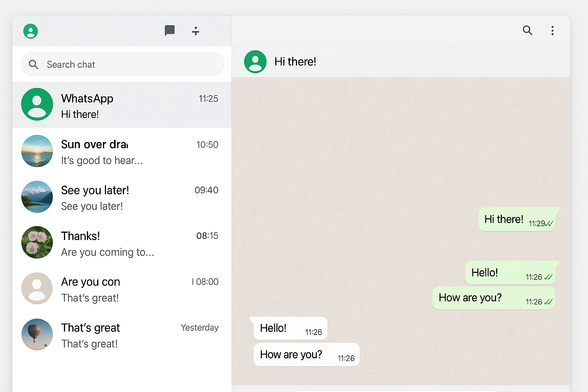
Task: Click the green WhatsApp chat avatar
Action: pyautogui.click(x=37, y=104)
